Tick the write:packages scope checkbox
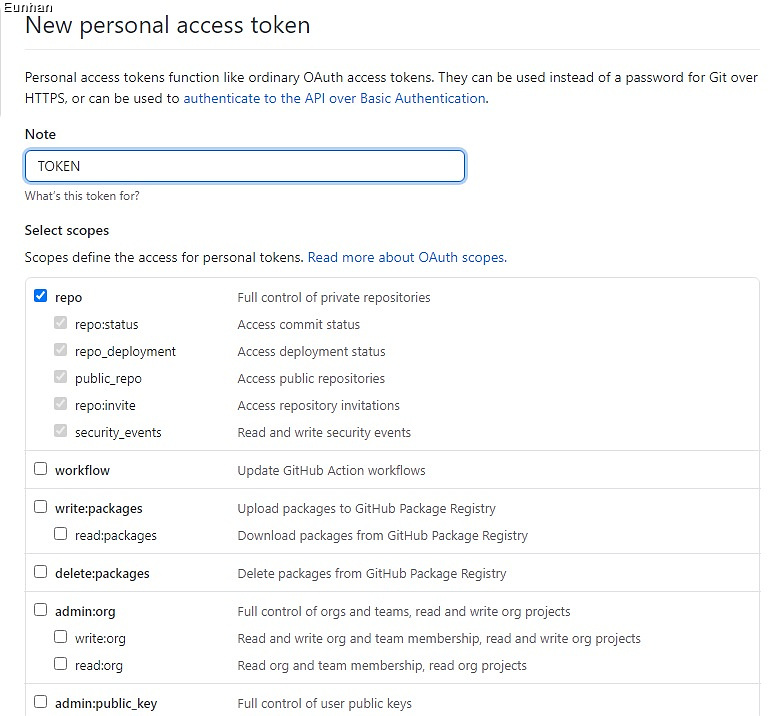 pos(41,507)
